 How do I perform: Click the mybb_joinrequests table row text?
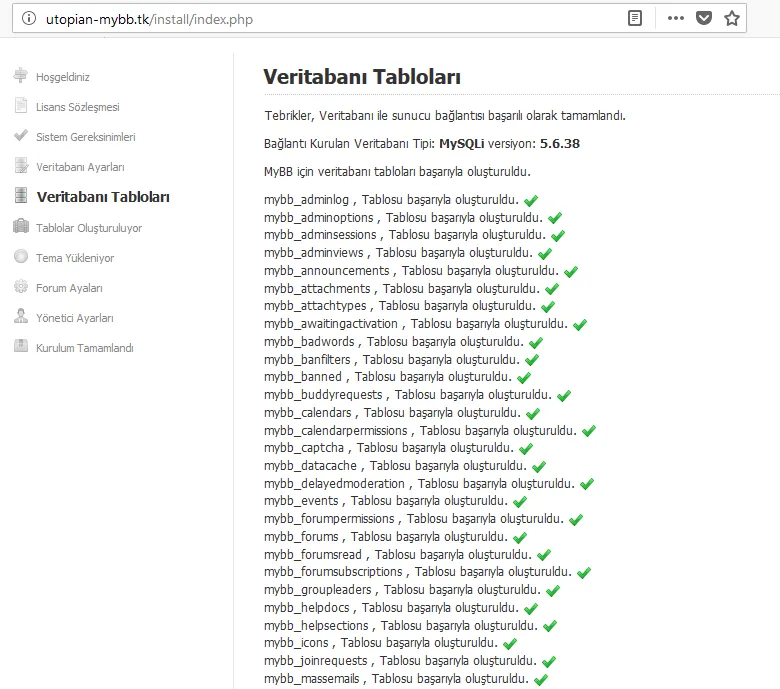point(400,661)
